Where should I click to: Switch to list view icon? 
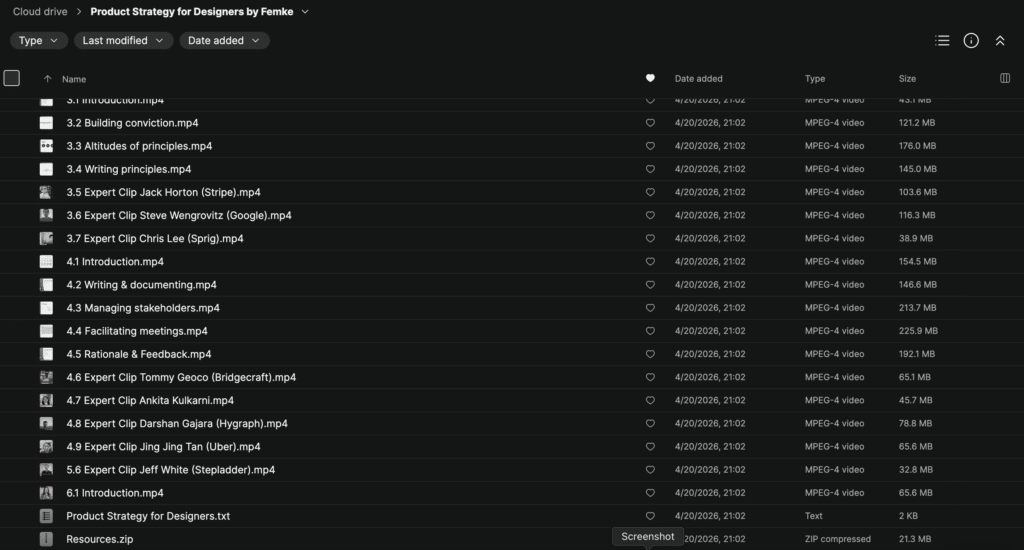point(942,41)
